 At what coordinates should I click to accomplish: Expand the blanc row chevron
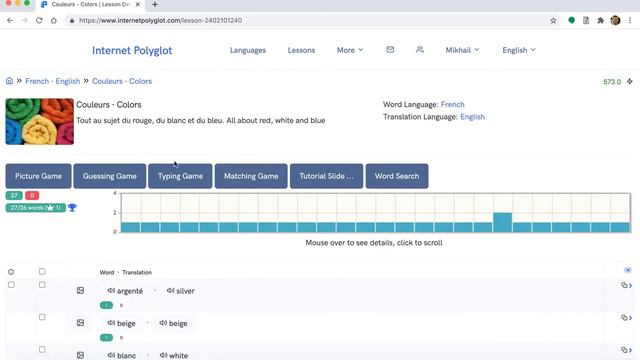[631, 350]
